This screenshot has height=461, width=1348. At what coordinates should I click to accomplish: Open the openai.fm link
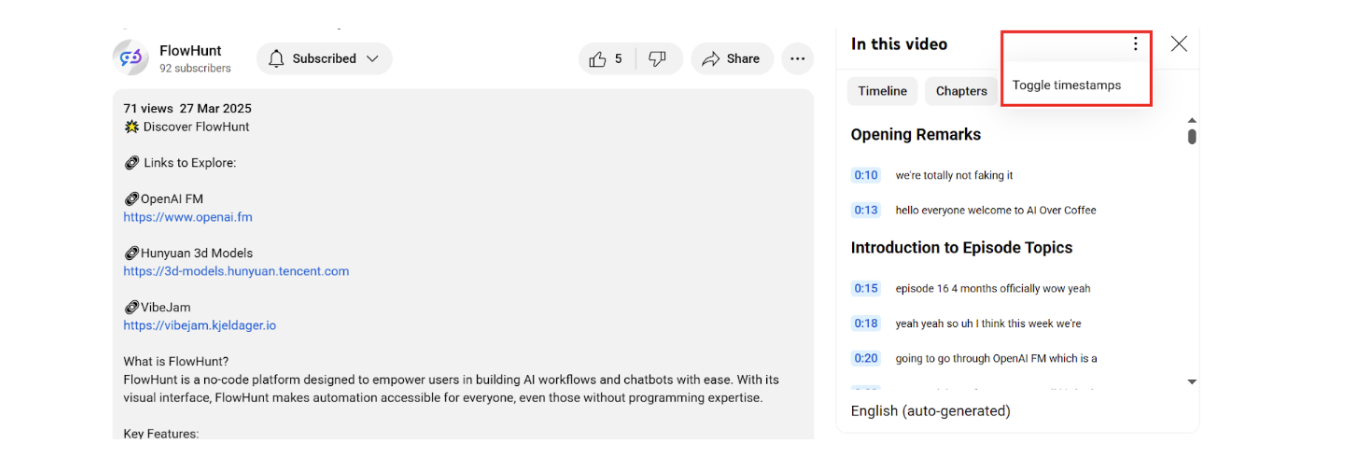pos(188,217)
